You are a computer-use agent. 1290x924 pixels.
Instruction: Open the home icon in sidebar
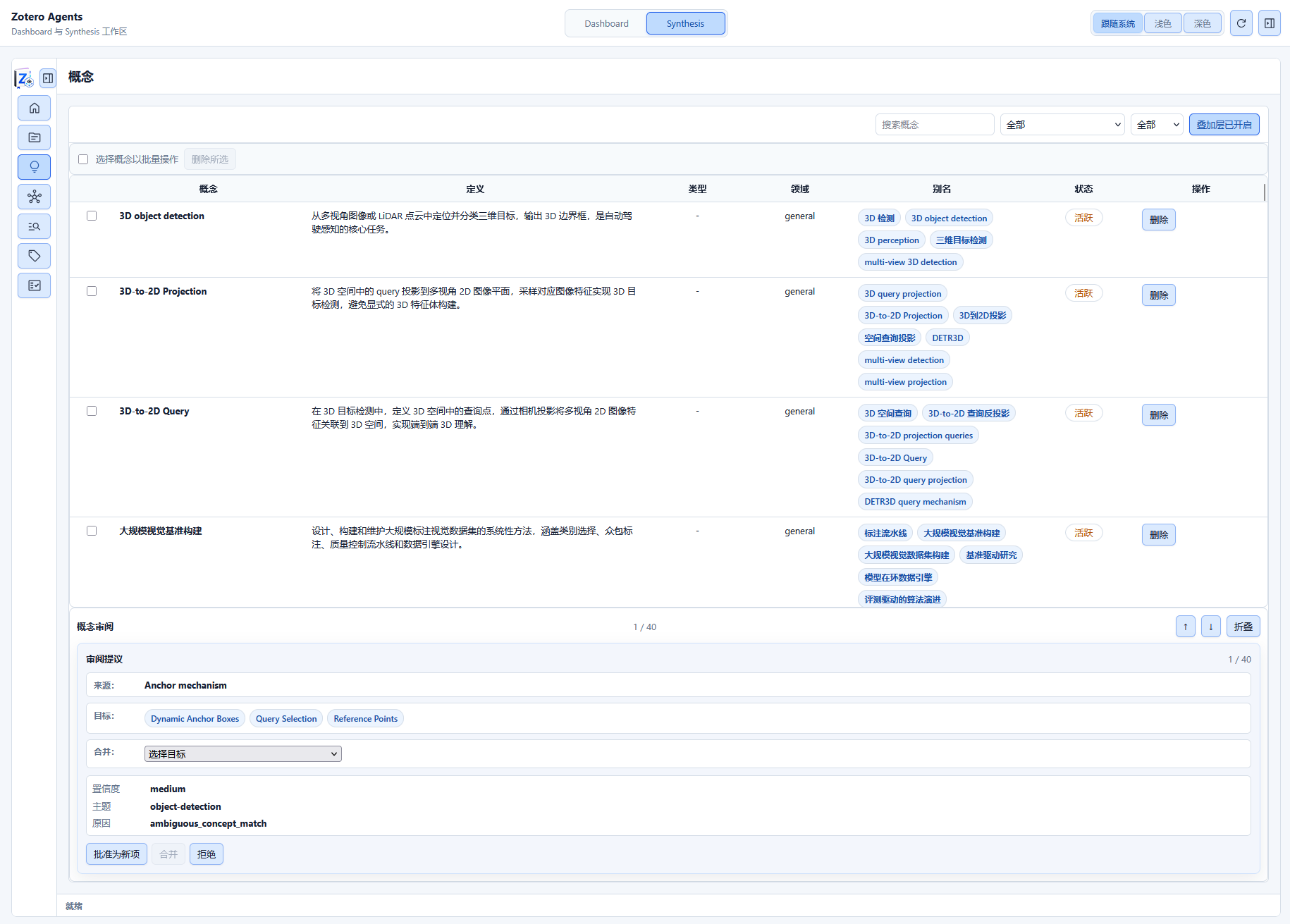coord(34,108)
